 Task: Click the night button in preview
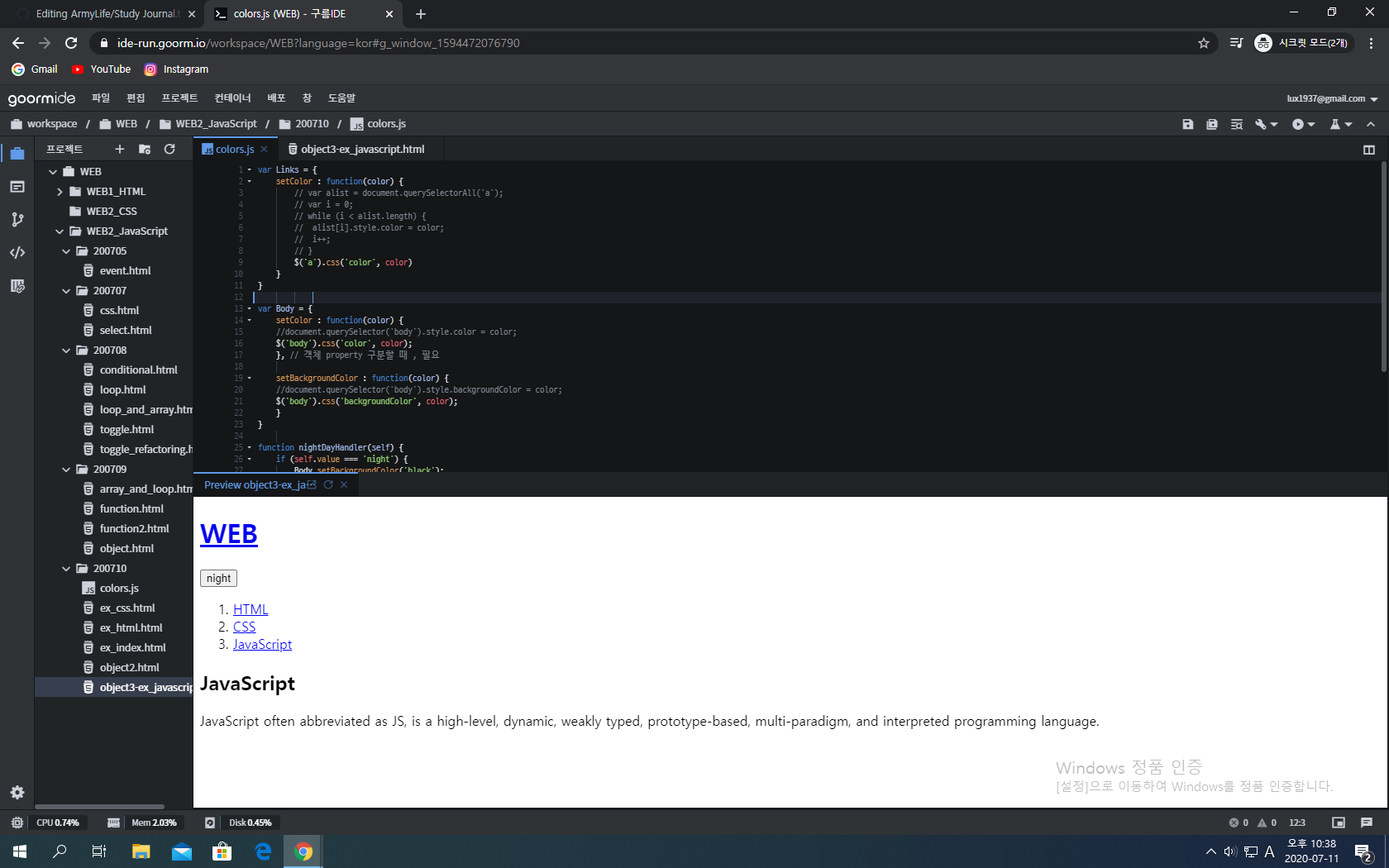coord(218,579)
